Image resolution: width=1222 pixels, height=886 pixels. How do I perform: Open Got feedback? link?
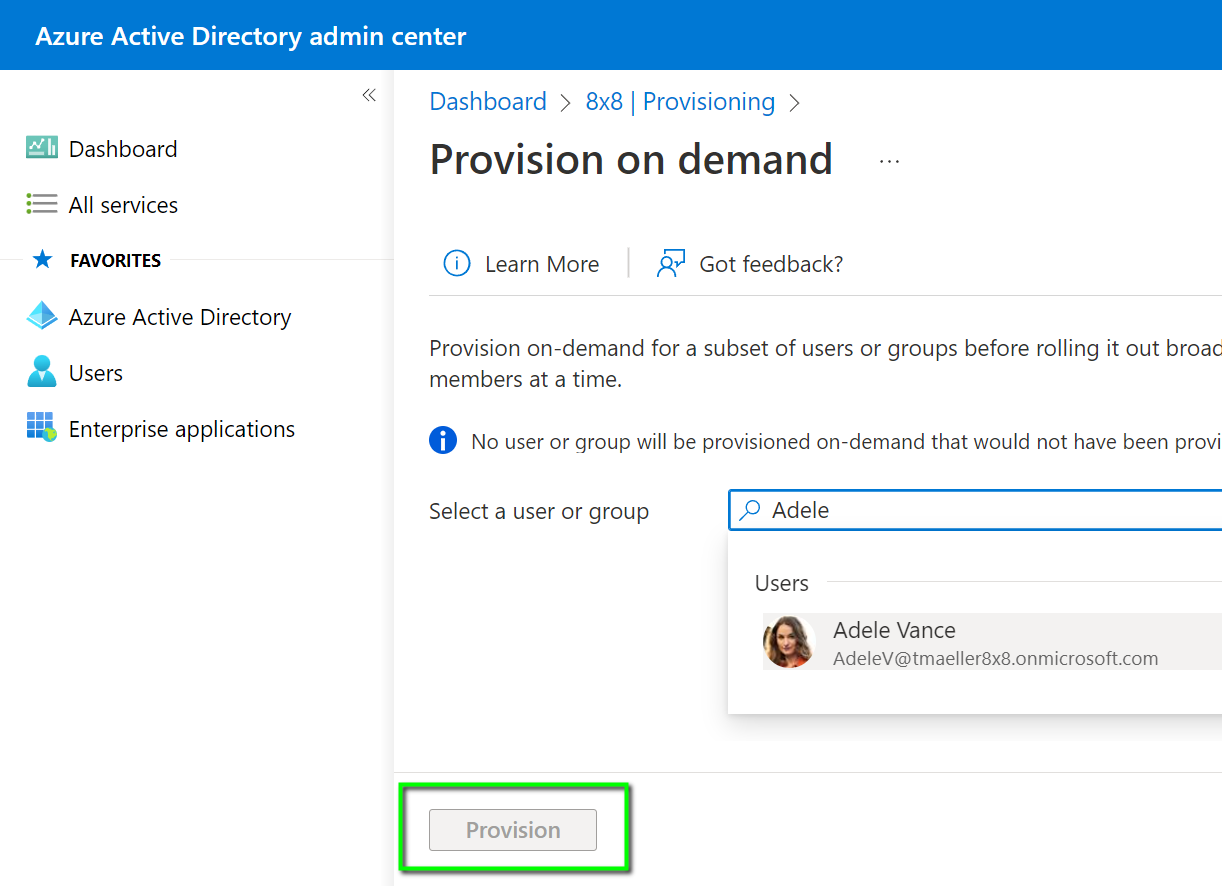771,264
